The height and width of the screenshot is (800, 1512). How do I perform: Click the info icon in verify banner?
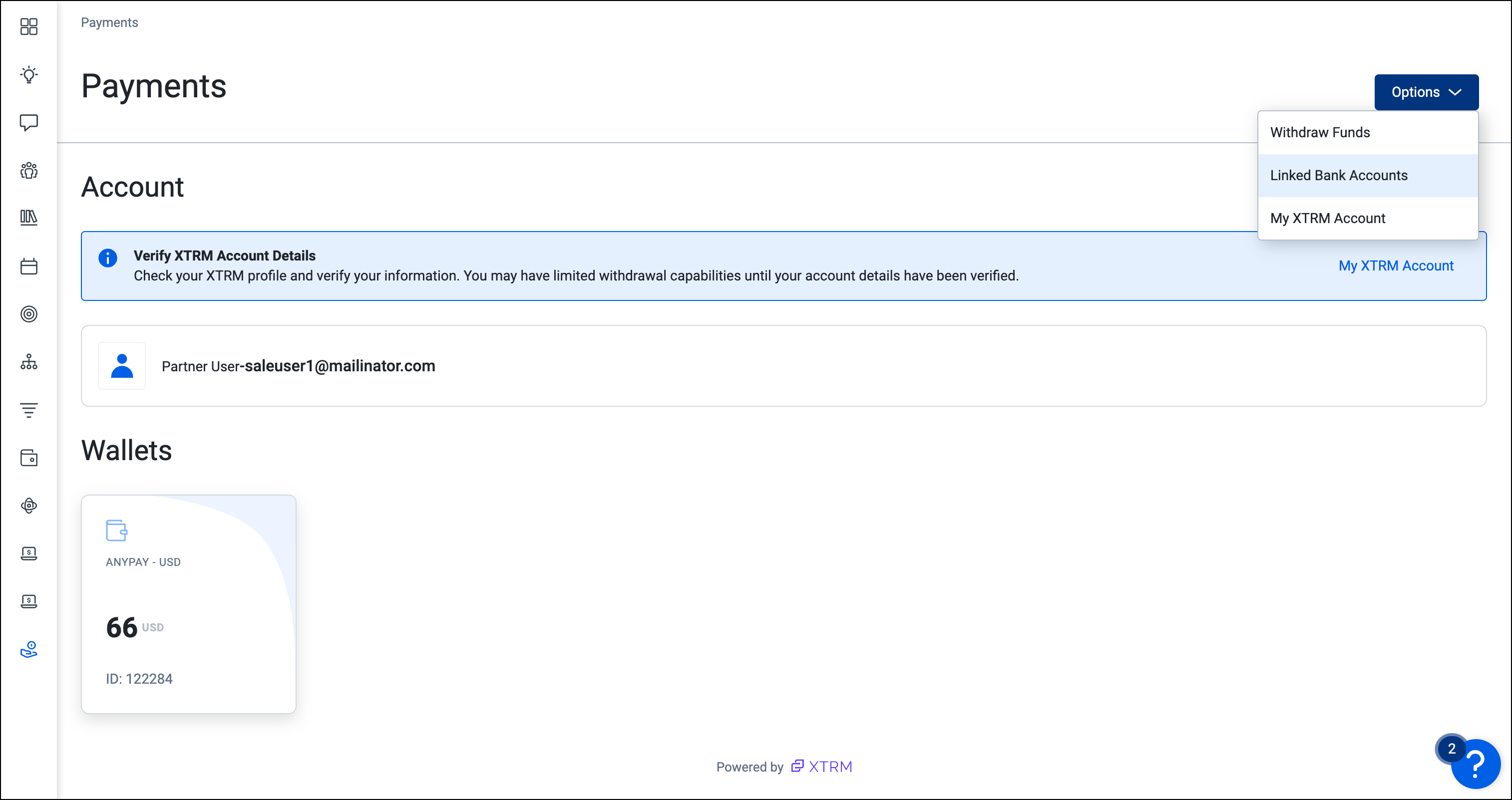point(107,258)
